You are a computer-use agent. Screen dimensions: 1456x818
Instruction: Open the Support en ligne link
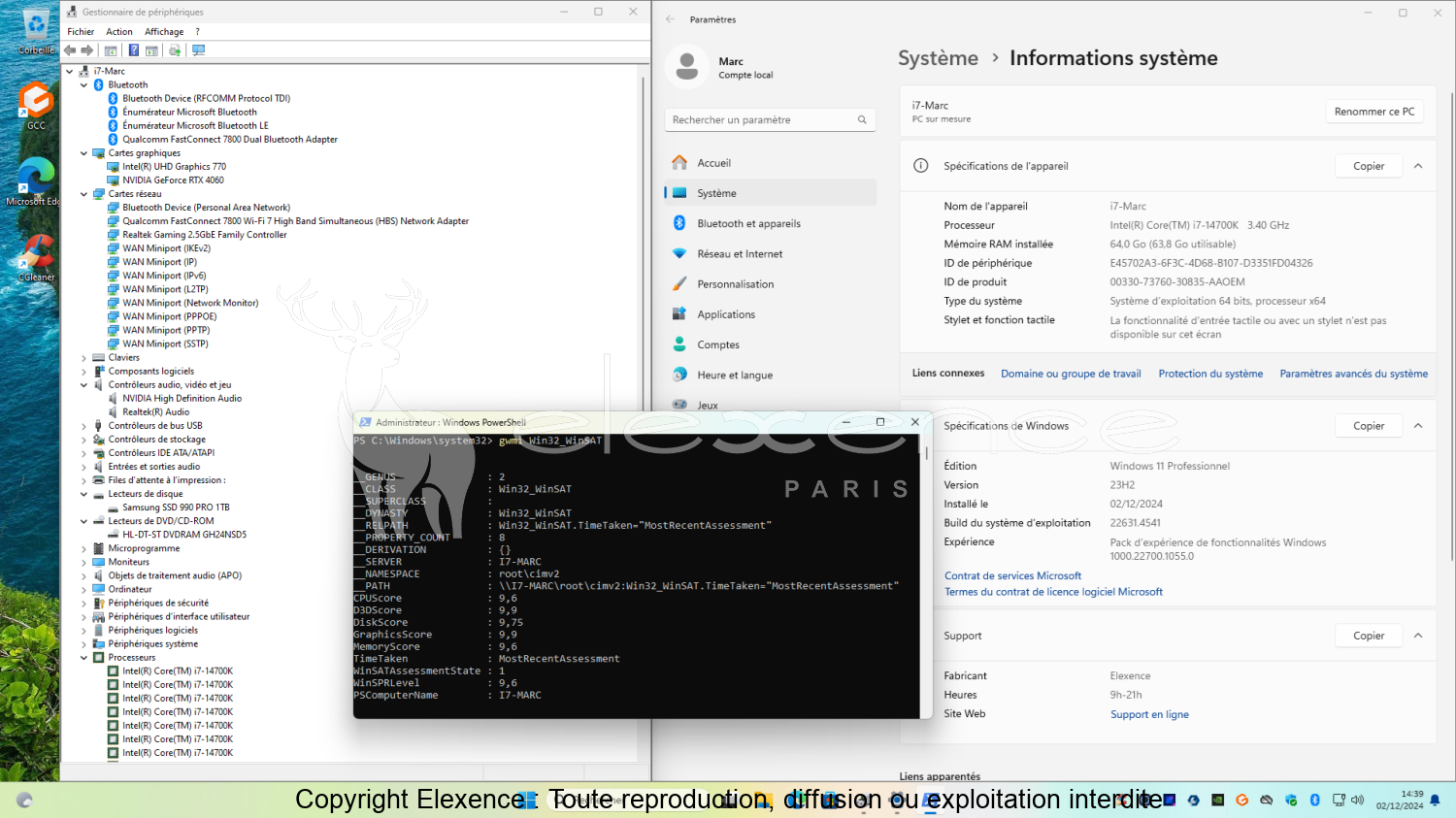(x=1149, y=714)
